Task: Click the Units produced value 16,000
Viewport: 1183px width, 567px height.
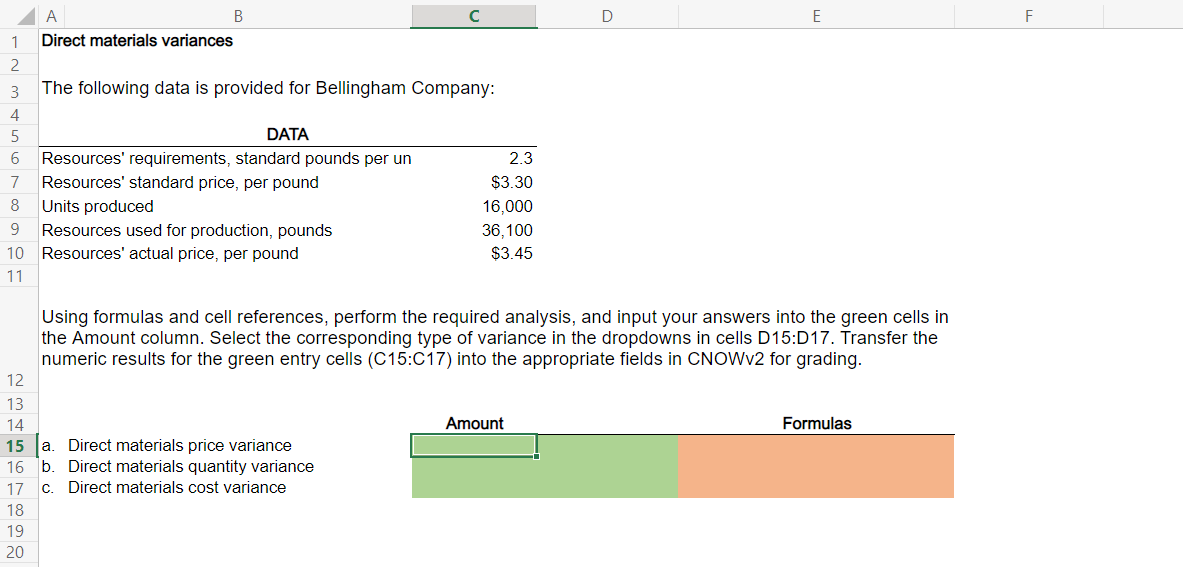Action: 473,206
